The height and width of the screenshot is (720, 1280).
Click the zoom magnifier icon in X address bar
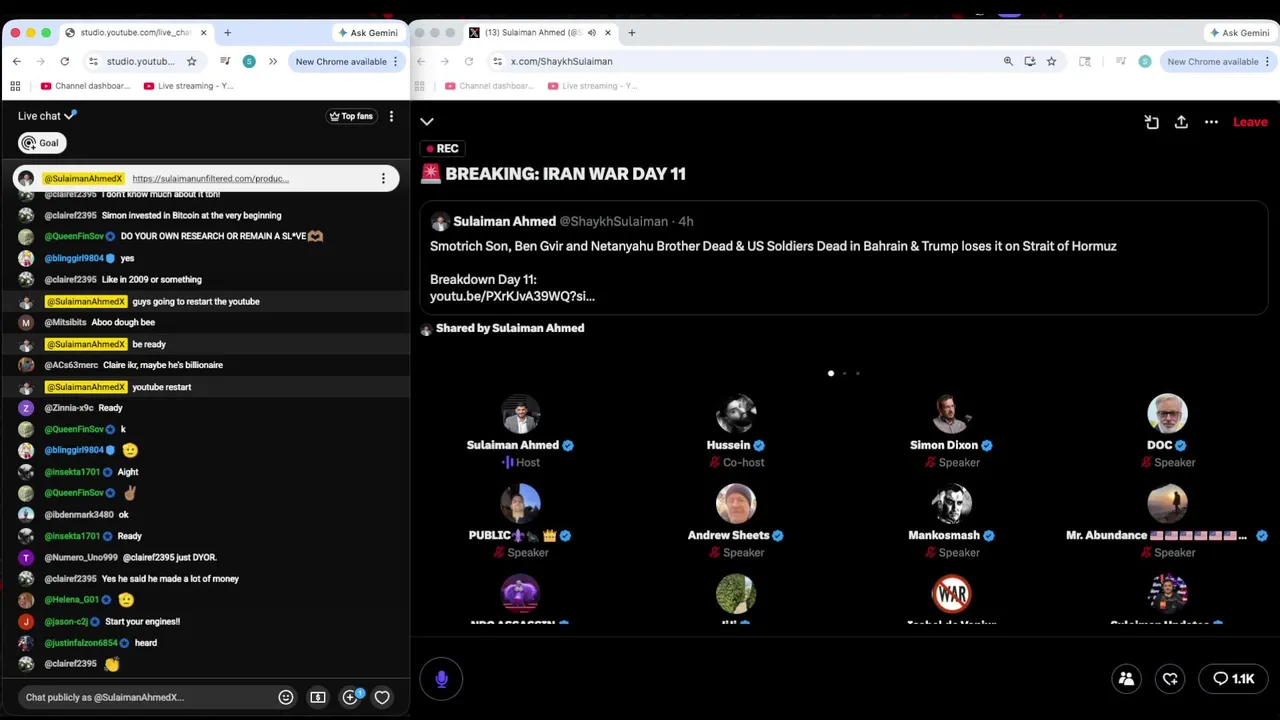(x=1008, y=61)
